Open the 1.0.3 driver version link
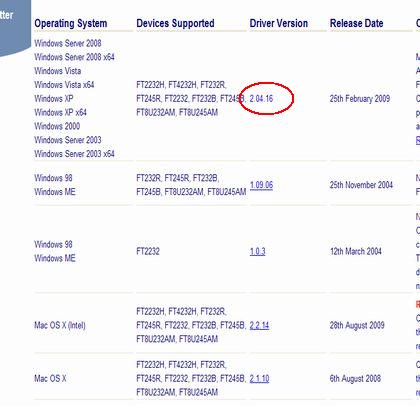420x406 pixels. pos(258,251)
